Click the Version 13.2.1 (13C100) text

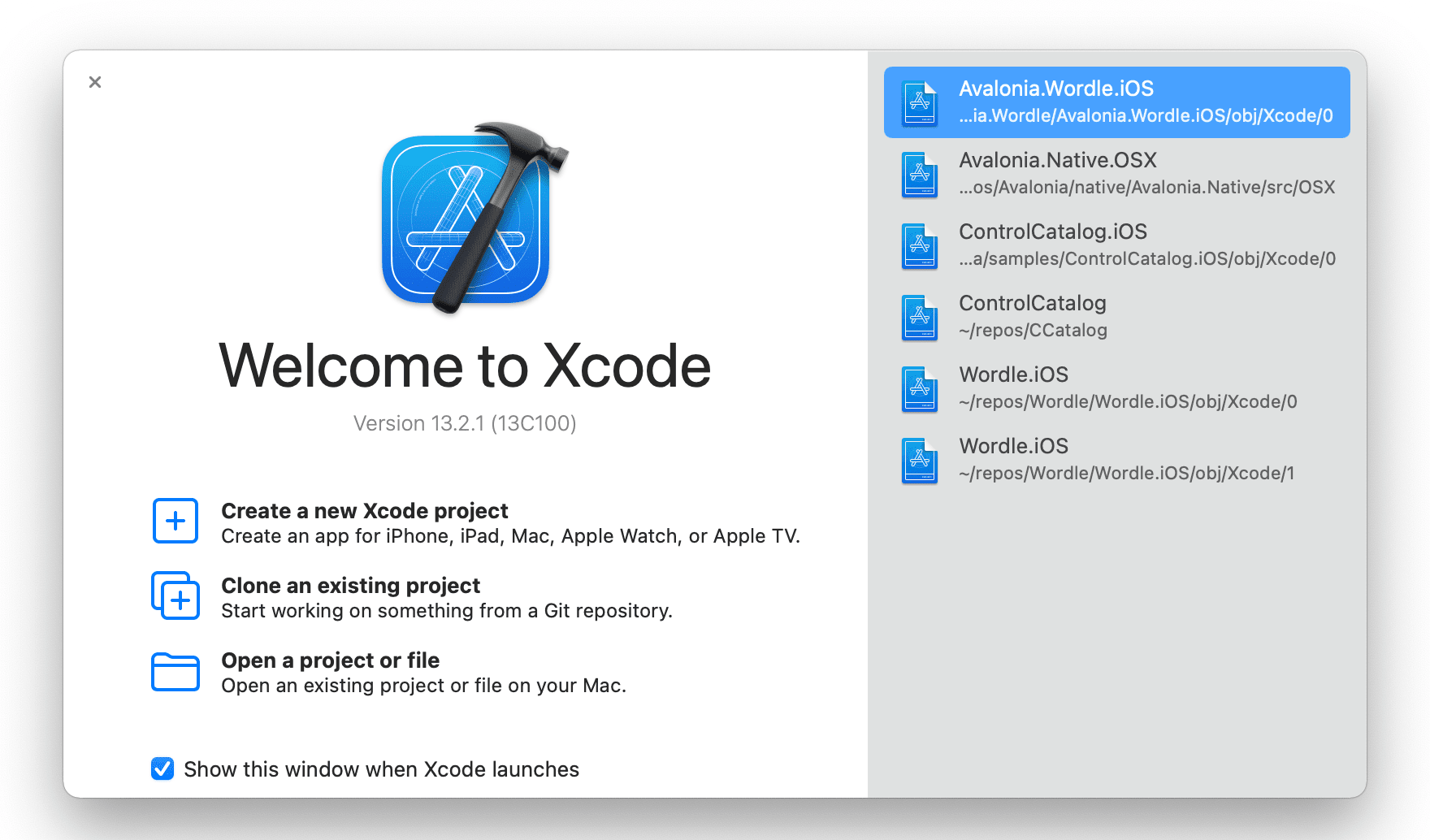point(465,423)
